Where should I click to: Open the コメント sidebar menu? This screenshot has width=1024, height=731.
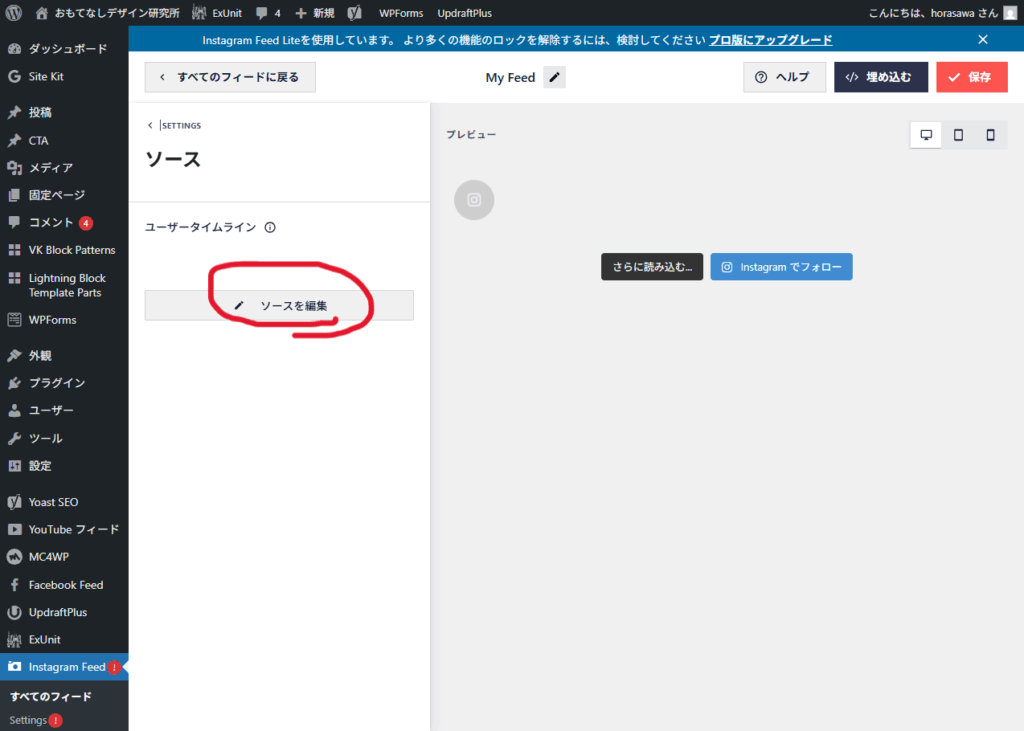(51, 223)
